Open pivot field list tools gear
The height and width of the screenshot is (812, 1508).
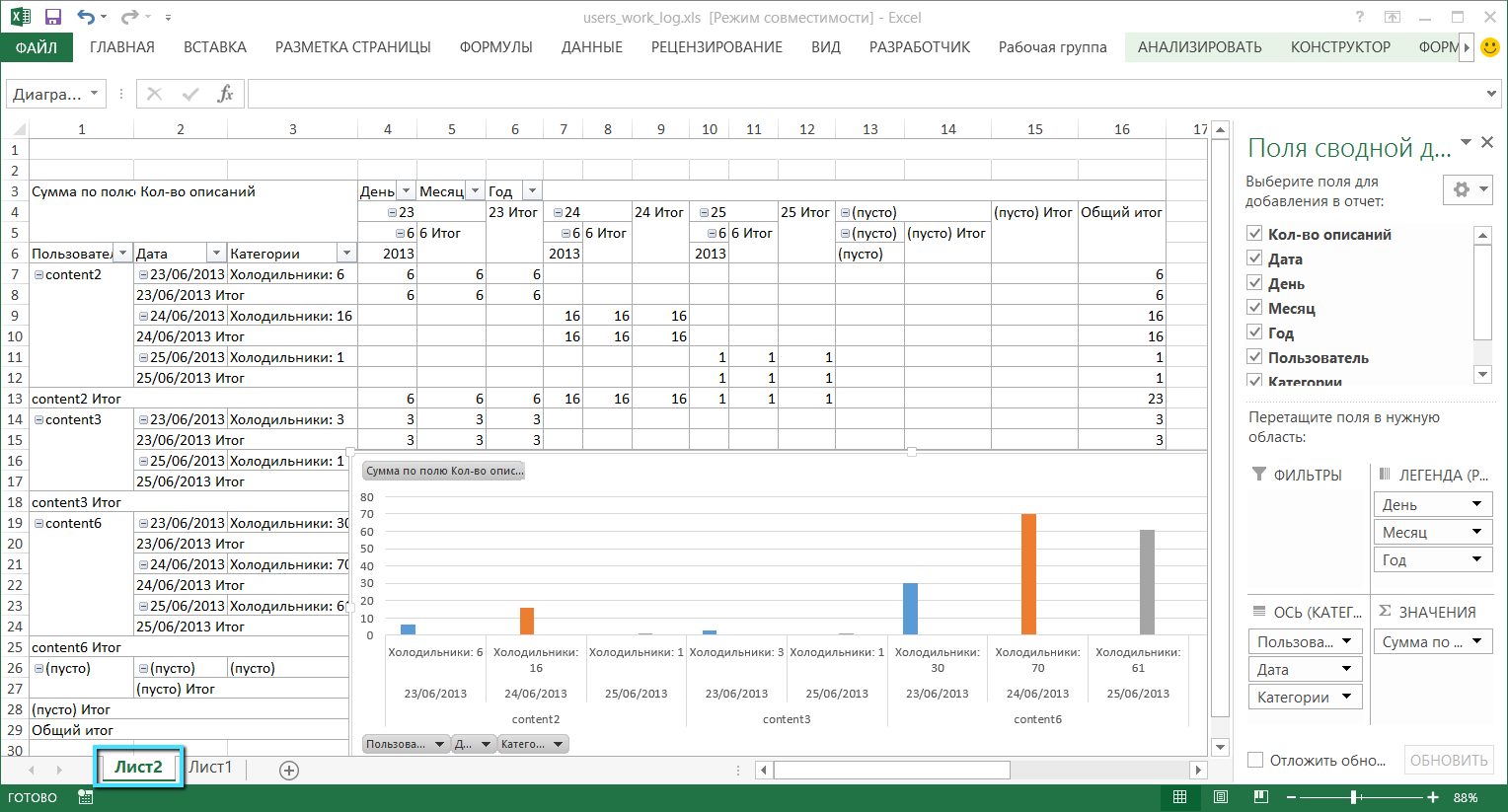(x=1470, y=189)
